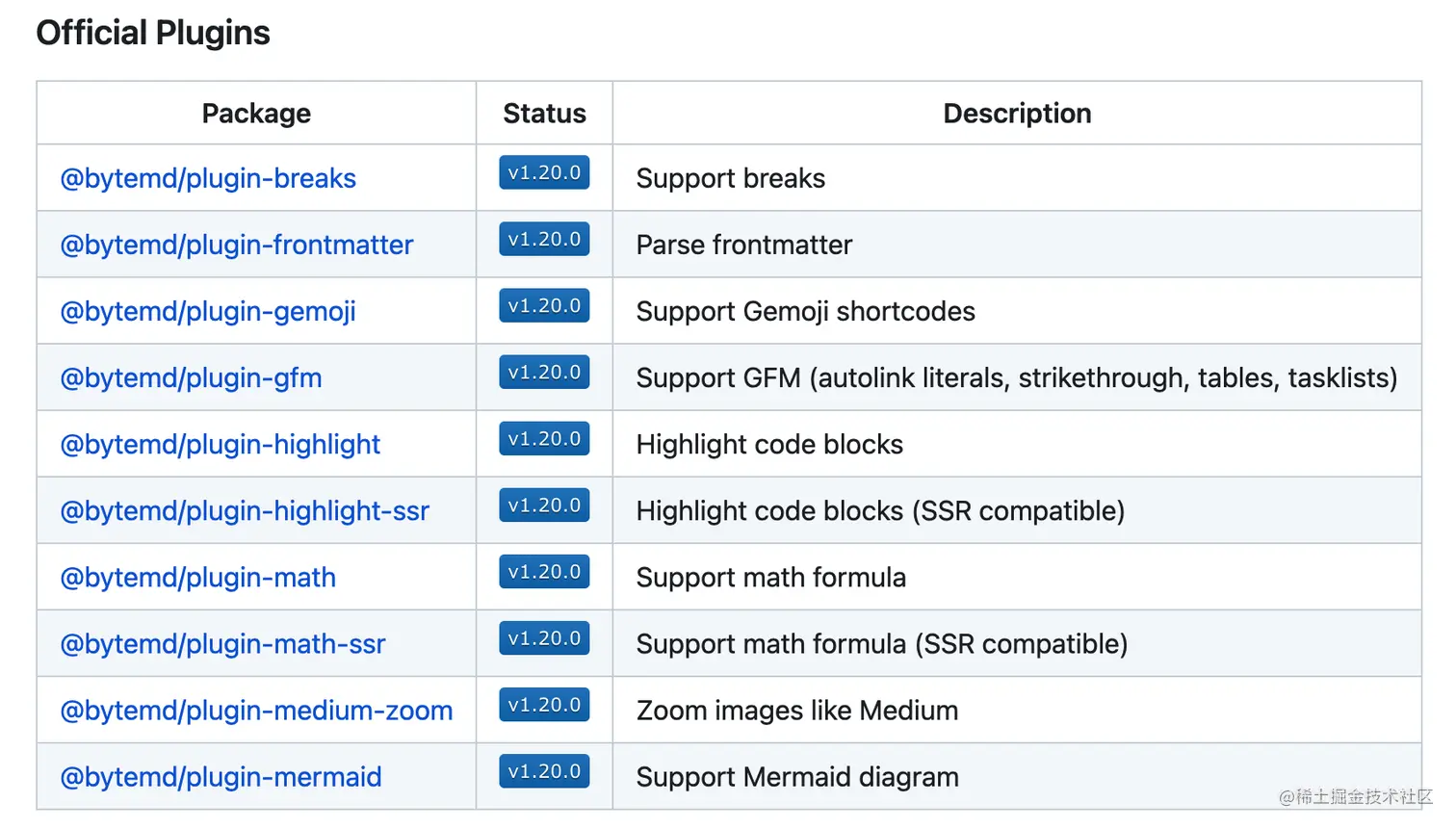The width and height of the screenshot is (1456, 829).
Task: Click the plugin-highlight version status badge
Action: (544, 438)
